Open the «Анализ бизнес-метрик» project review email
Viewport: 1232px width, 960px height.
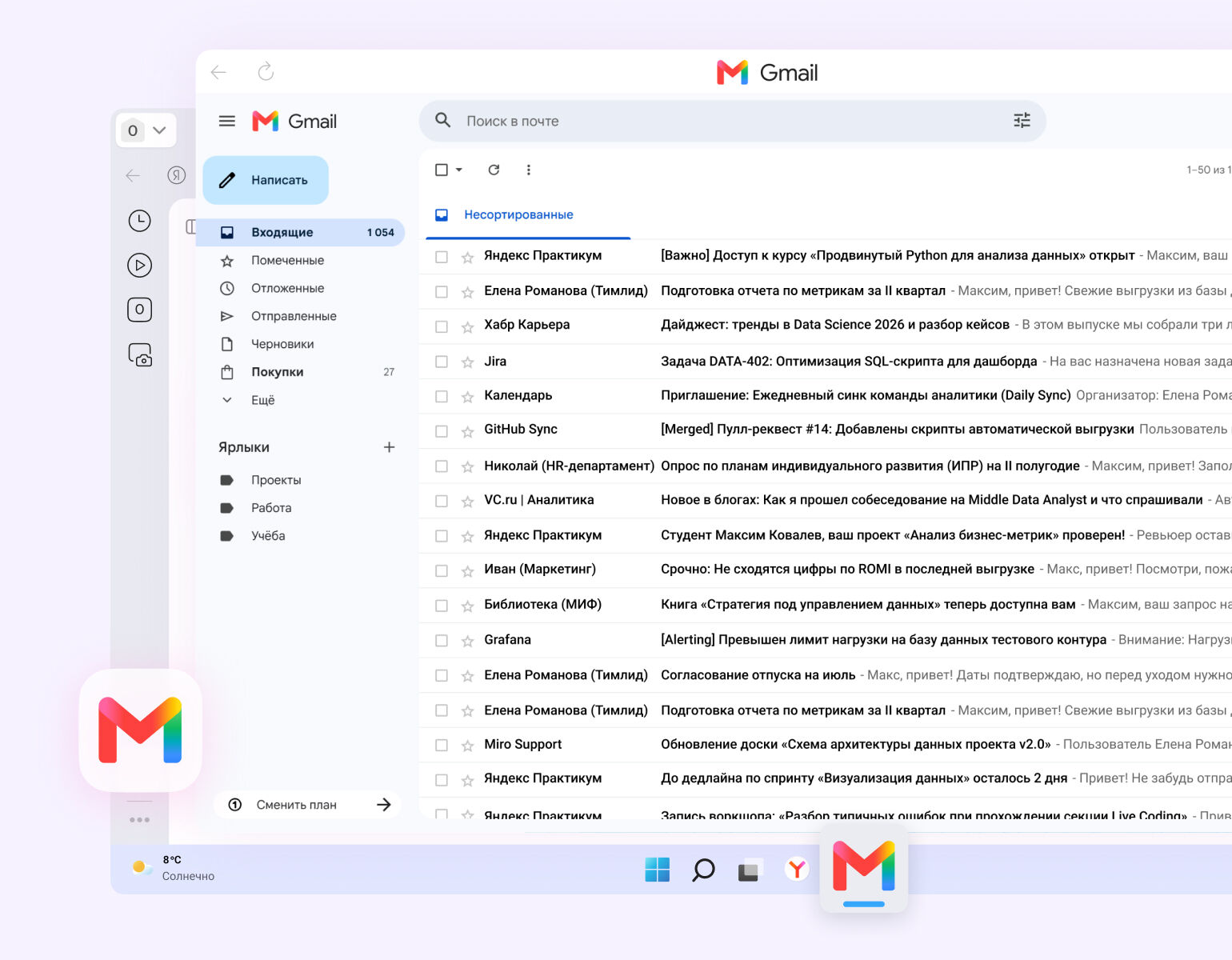[x=826, y=536]
